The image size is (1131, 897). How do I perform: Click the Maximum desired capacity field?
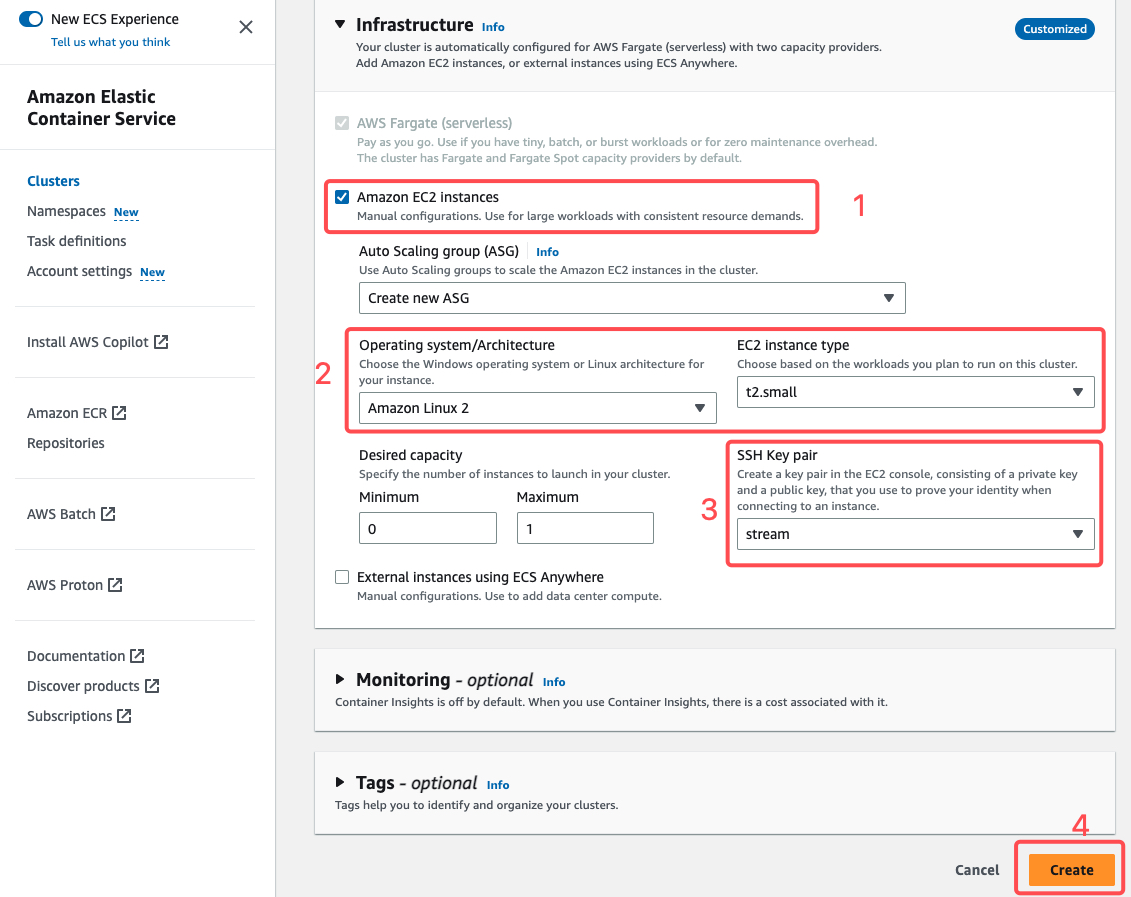tap(585, 528)
